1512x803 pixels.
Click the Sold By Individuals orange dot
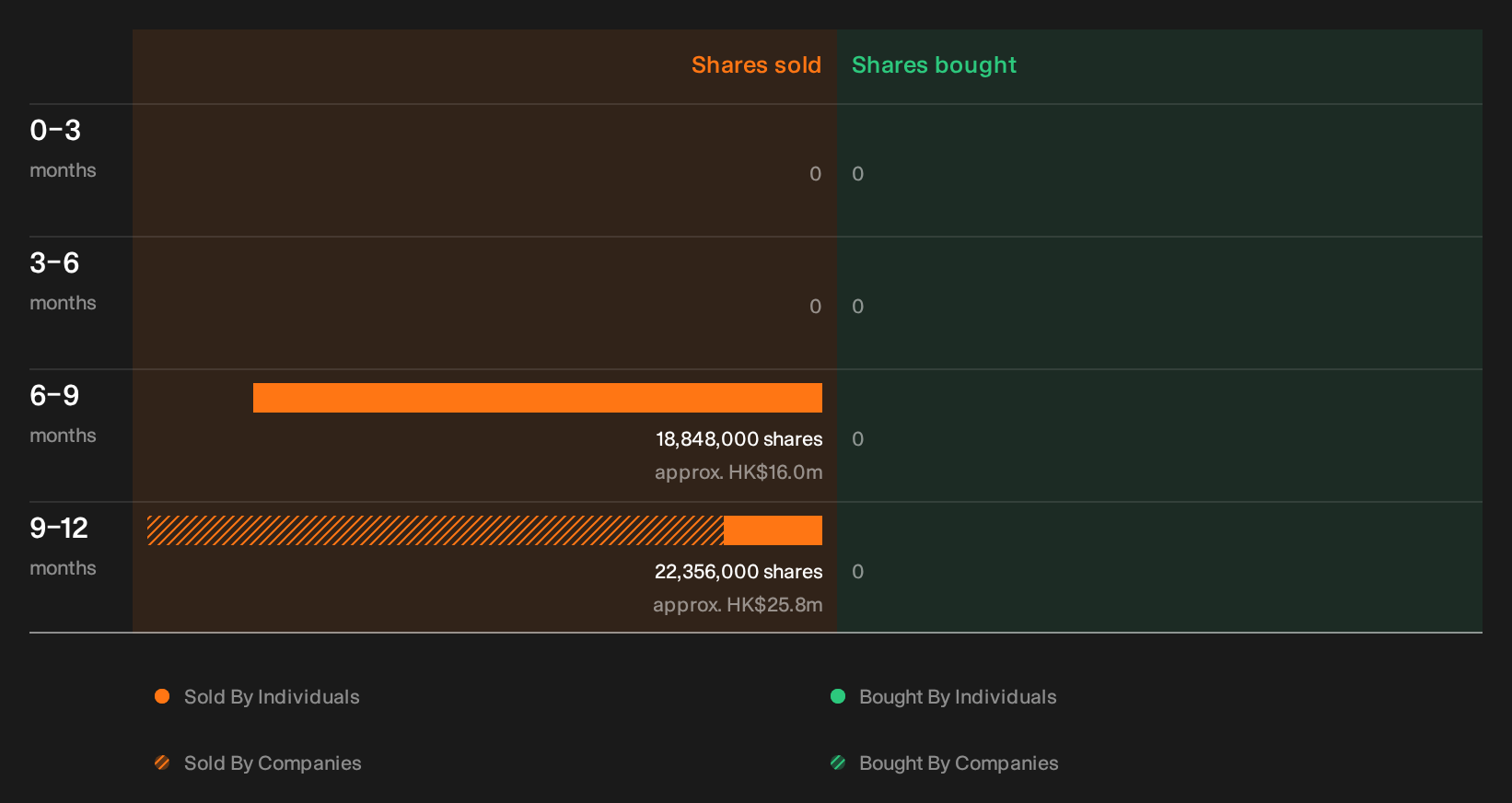pos(162,696)
